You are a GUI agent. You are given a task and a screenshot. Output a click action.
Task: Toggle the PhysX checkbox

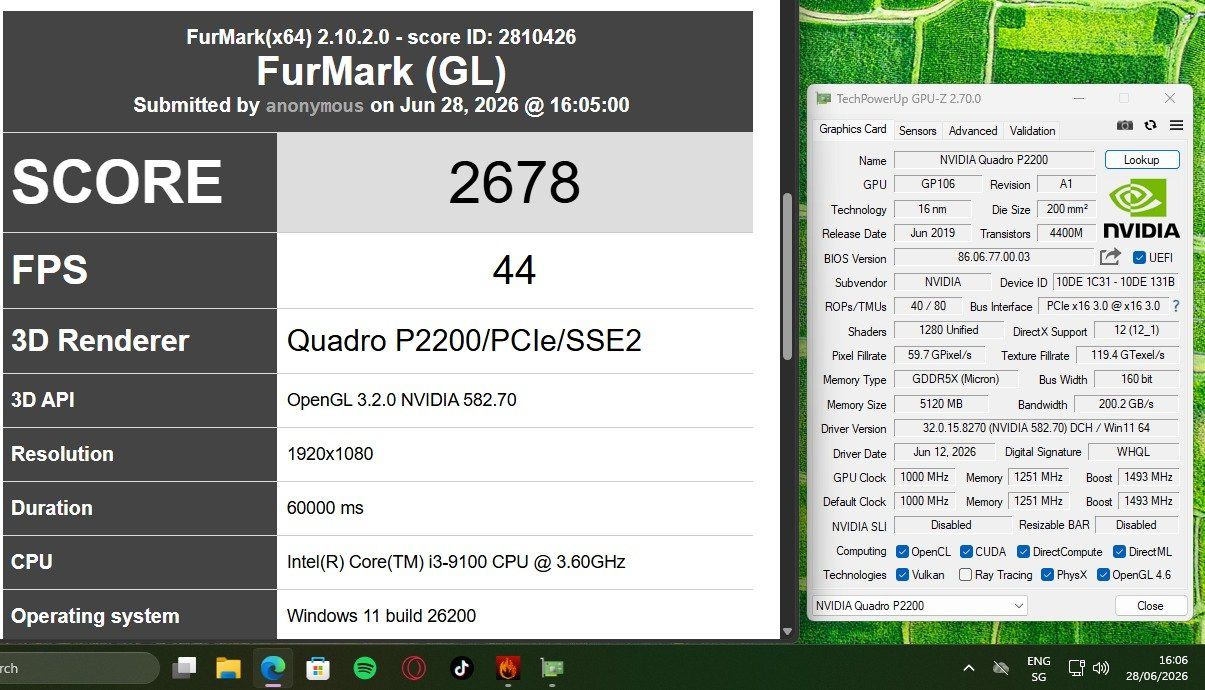tap(1047, 574)
